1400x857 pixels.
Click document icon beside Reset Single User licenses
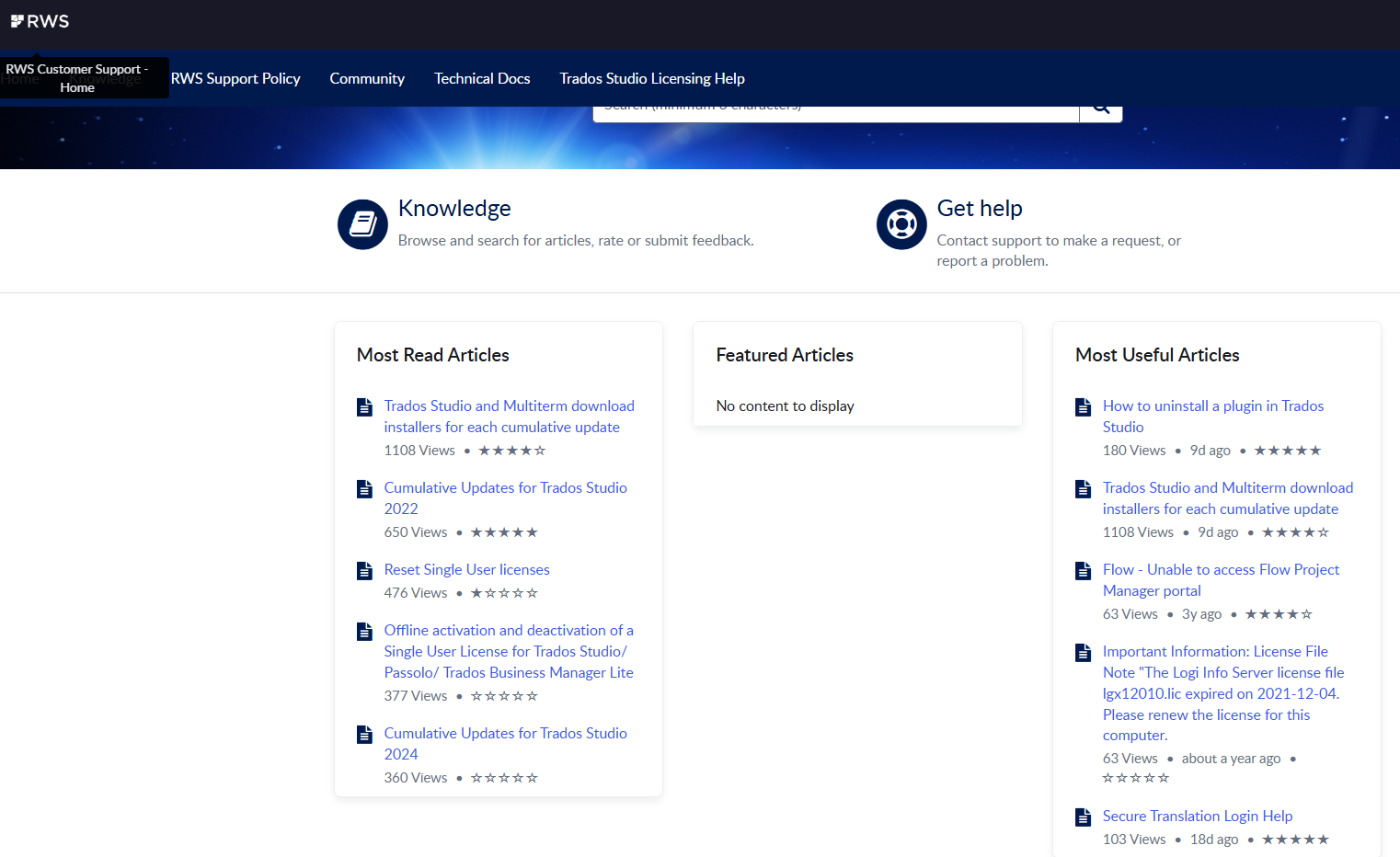364,571
